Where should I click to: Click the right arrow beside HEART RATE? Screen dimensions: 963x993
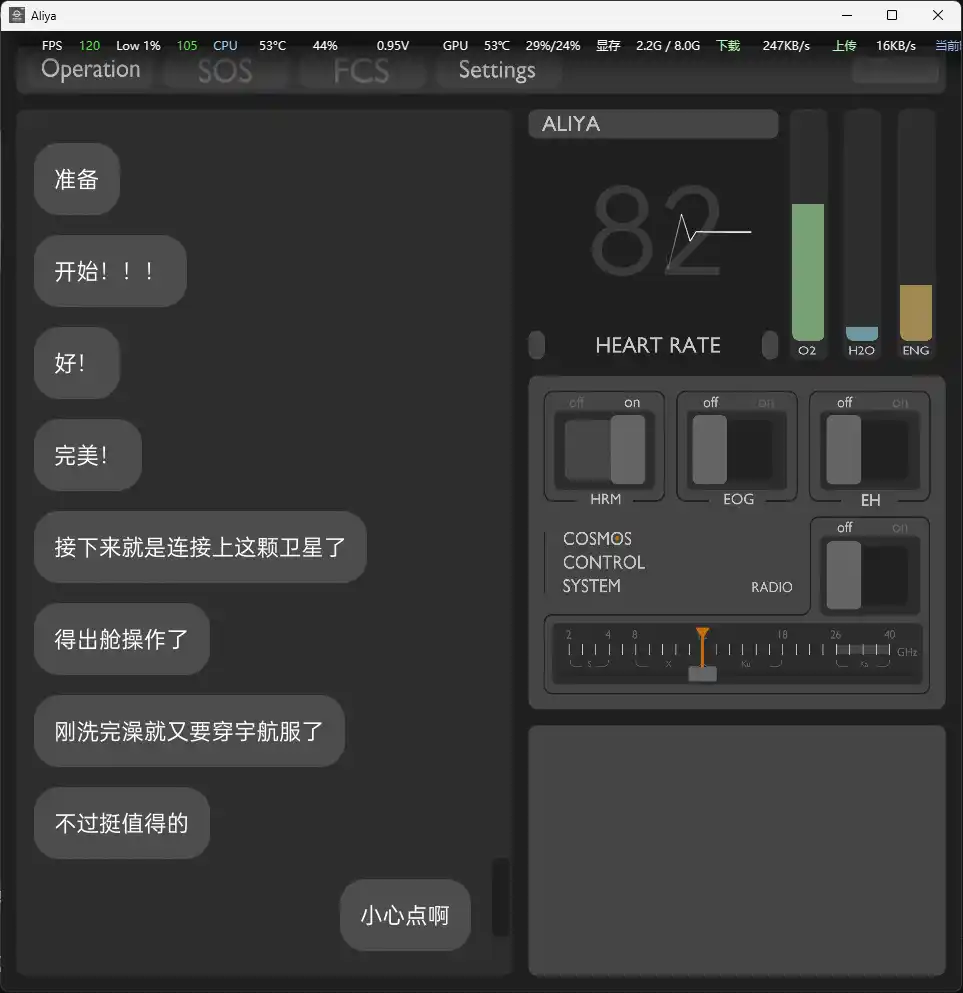(769, 345)
